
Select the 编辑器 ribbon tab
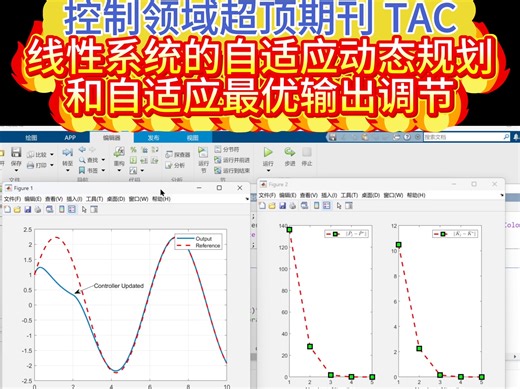click(111, 137)
